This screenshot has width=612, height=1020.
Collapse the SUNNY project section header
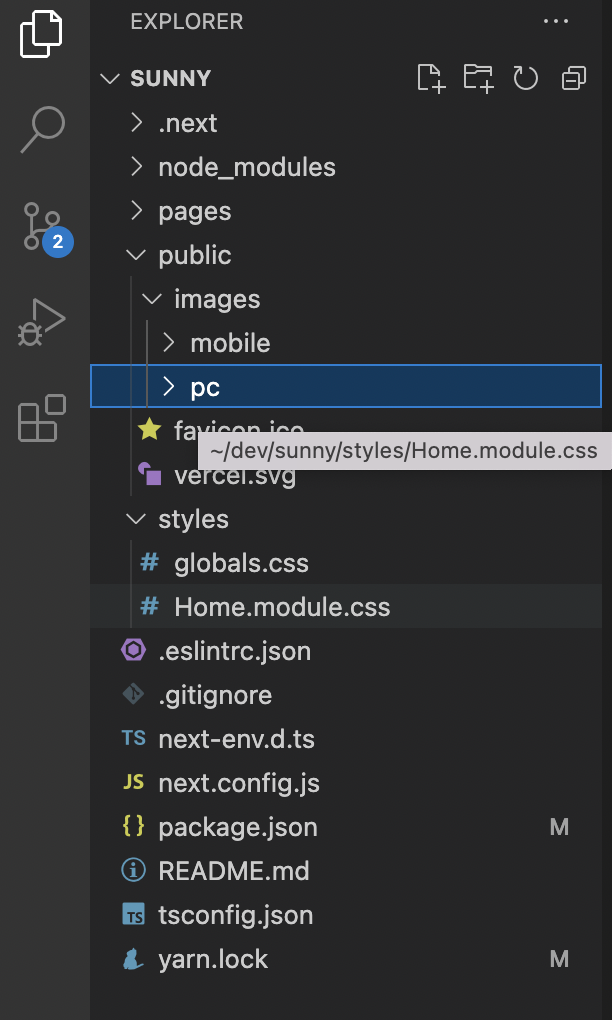pyautogui.click(x=170, y=79)
